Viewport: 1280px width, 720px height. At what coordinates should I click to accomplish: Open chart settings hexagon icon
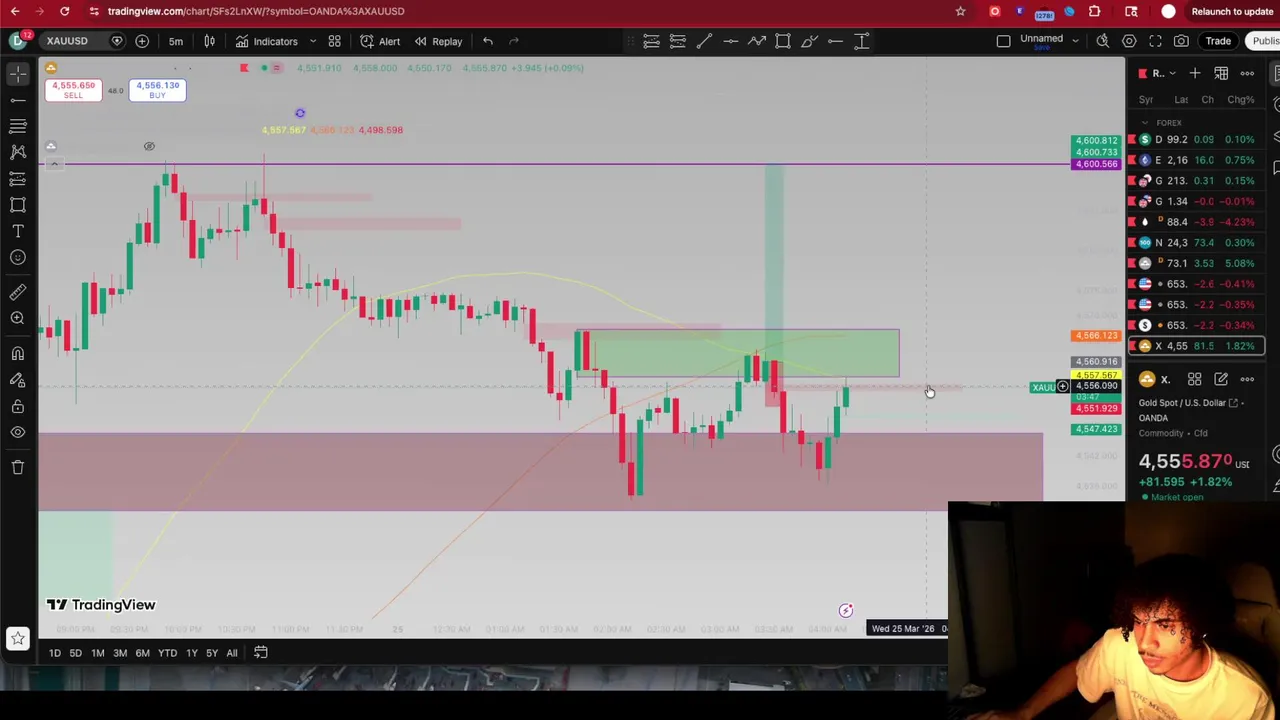[1129, 41]
